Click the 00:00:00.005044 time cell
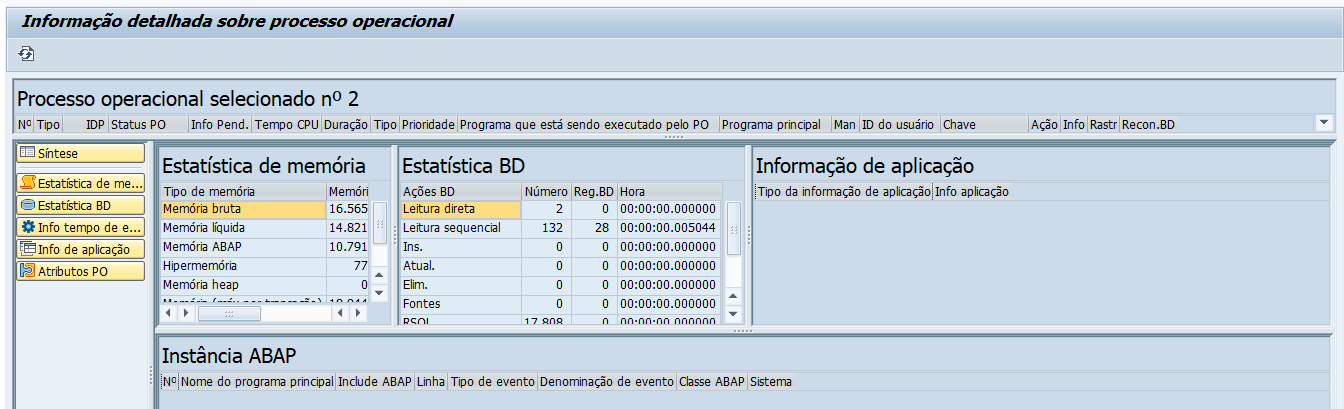Viewport: 1344px width, 409px height. (669, 228)
